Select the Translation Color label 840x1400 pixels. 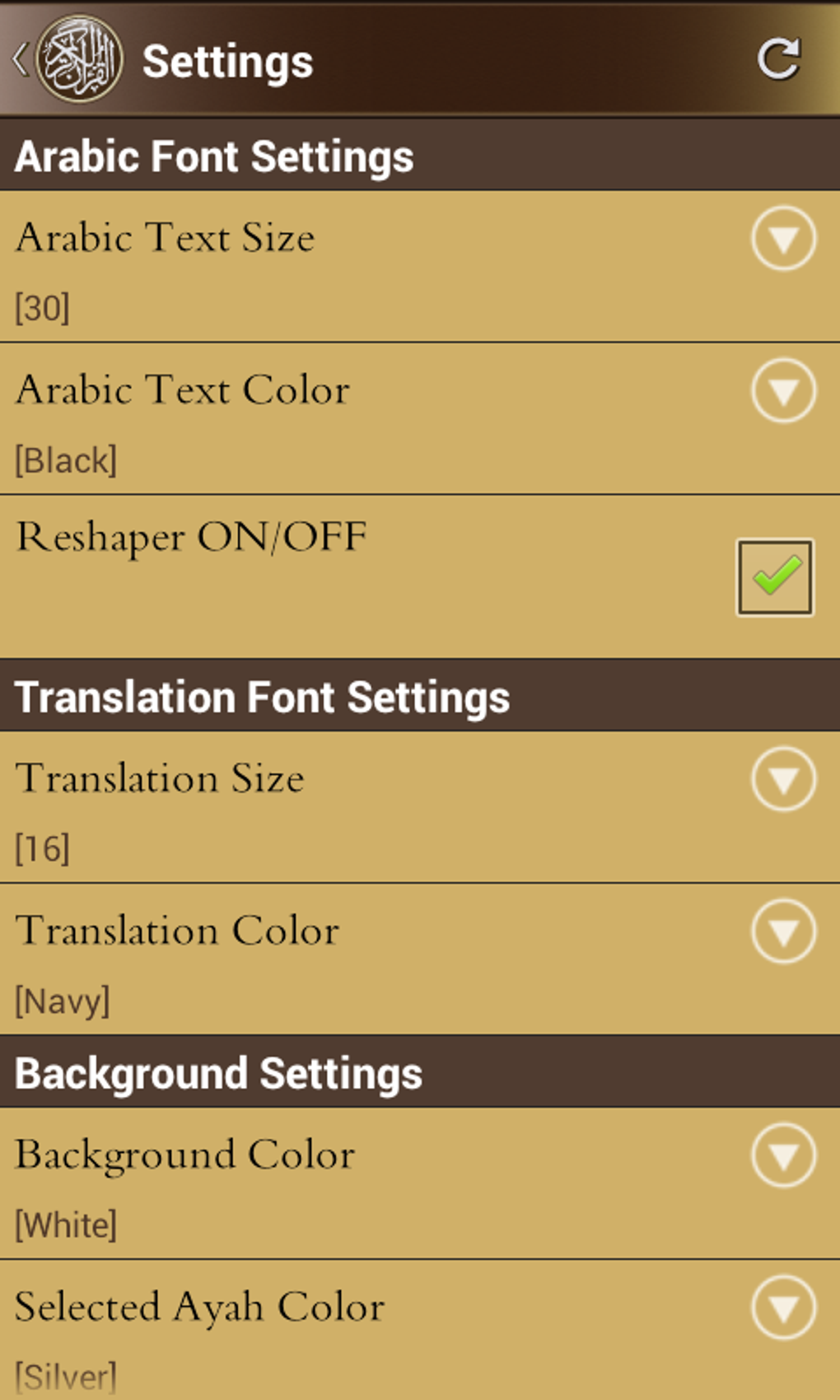[x=177, y=931]
